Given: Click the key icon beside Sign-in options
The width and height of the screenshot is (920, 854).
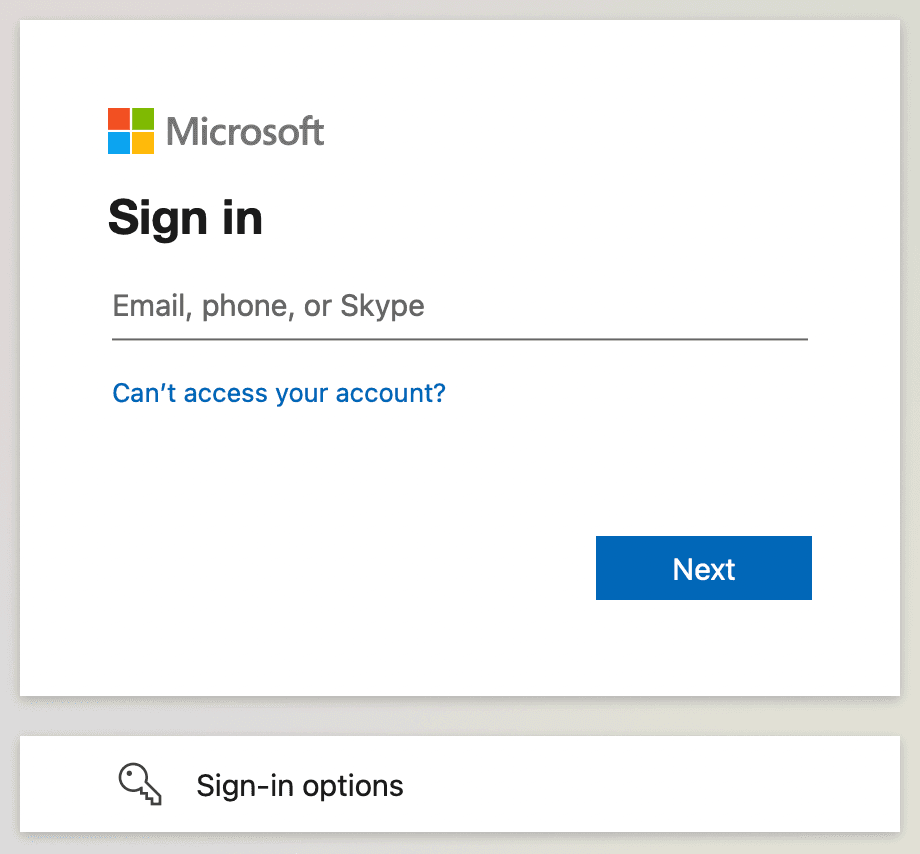Looking at the screenshot, I should pos(140,785).
